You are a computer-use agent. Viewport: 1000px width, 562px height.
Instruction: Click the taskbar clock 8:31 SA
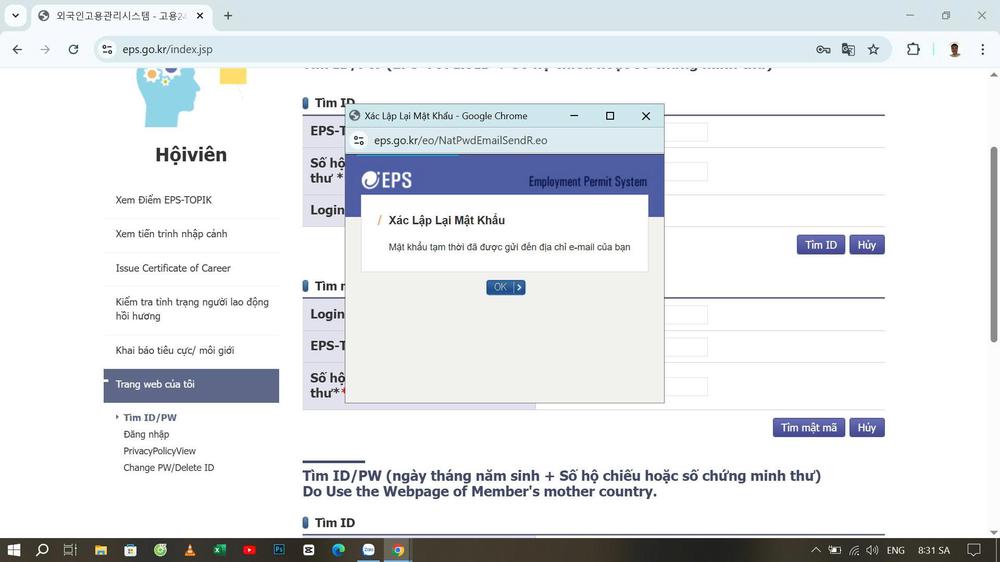[x=934, y=550]
